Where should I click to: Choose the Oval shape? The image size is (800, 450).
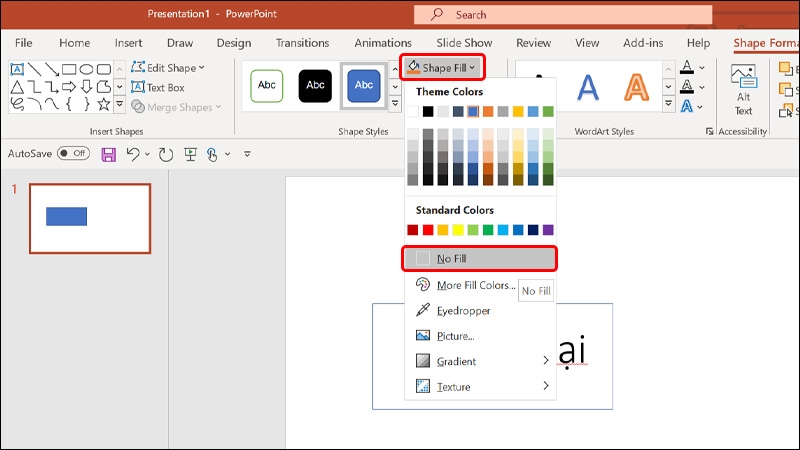pyautogui.click(x=86, y=69)
